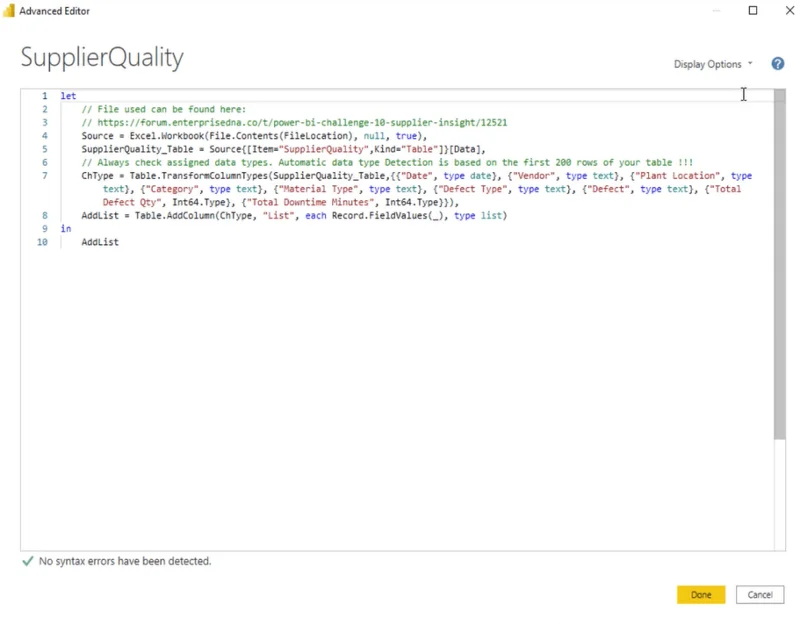Image resolution: width=800 pixels, height=625 pixels.
Task: Click 'No syntax errors have been detected.' message
Action: tap(125, 561)
